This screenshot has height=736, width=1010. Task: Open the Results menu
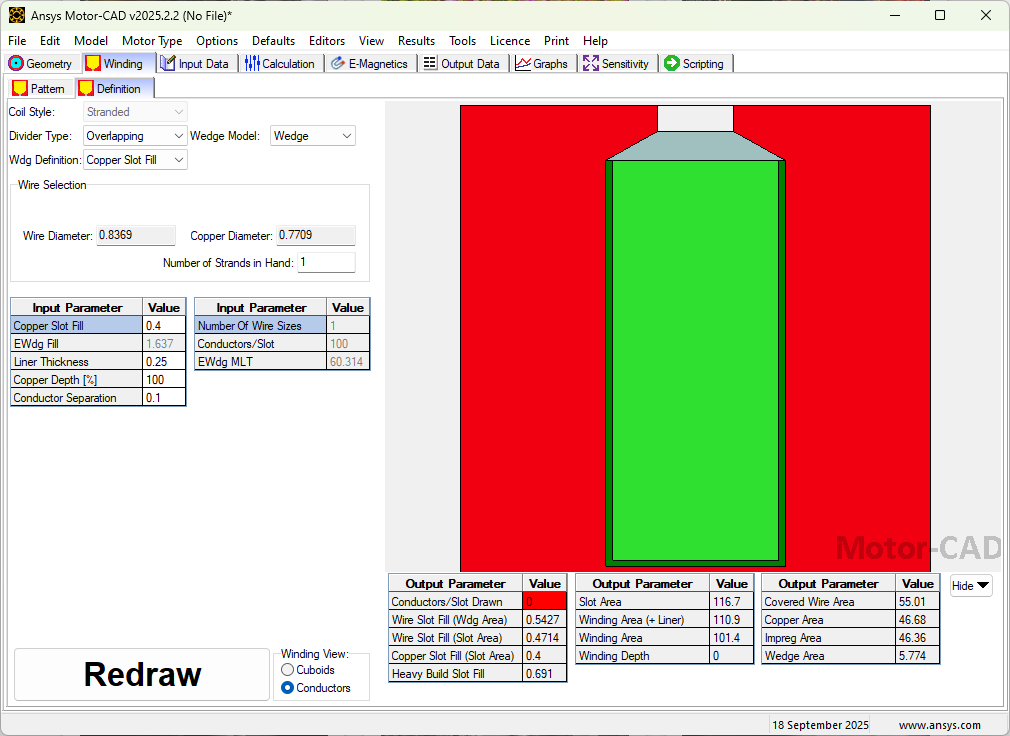click(416, 41)
